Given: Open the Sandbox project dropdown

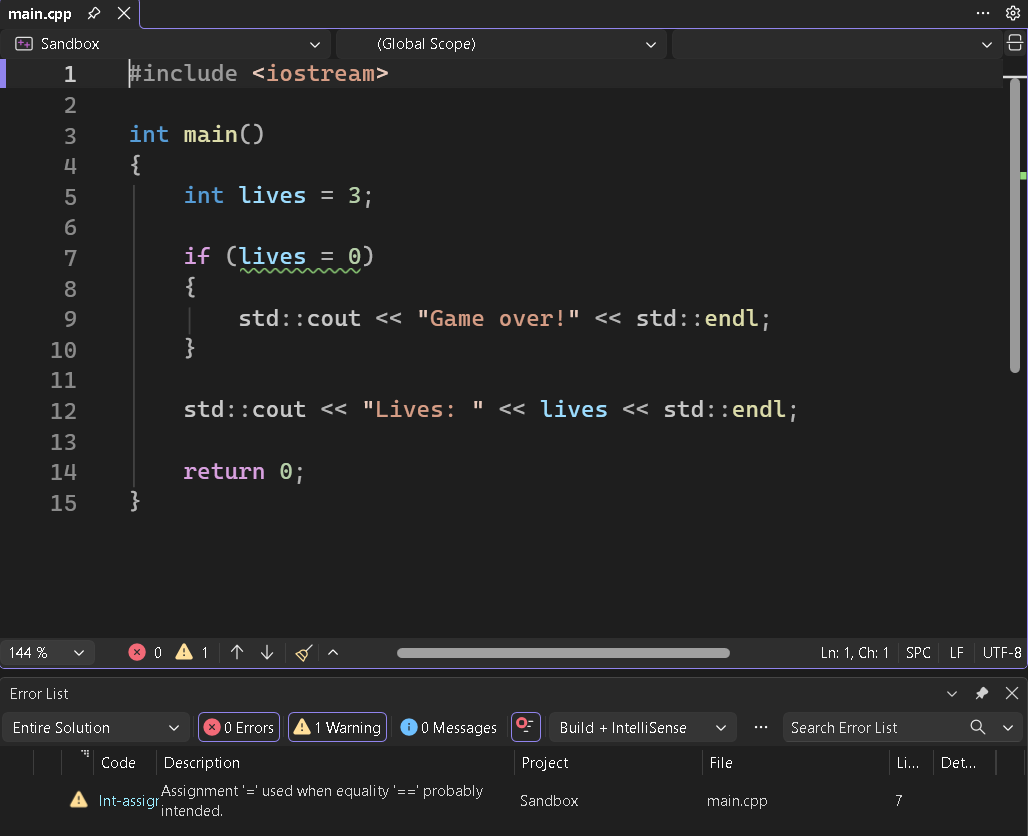Looking at the screenshot, I should click(168, 44).
